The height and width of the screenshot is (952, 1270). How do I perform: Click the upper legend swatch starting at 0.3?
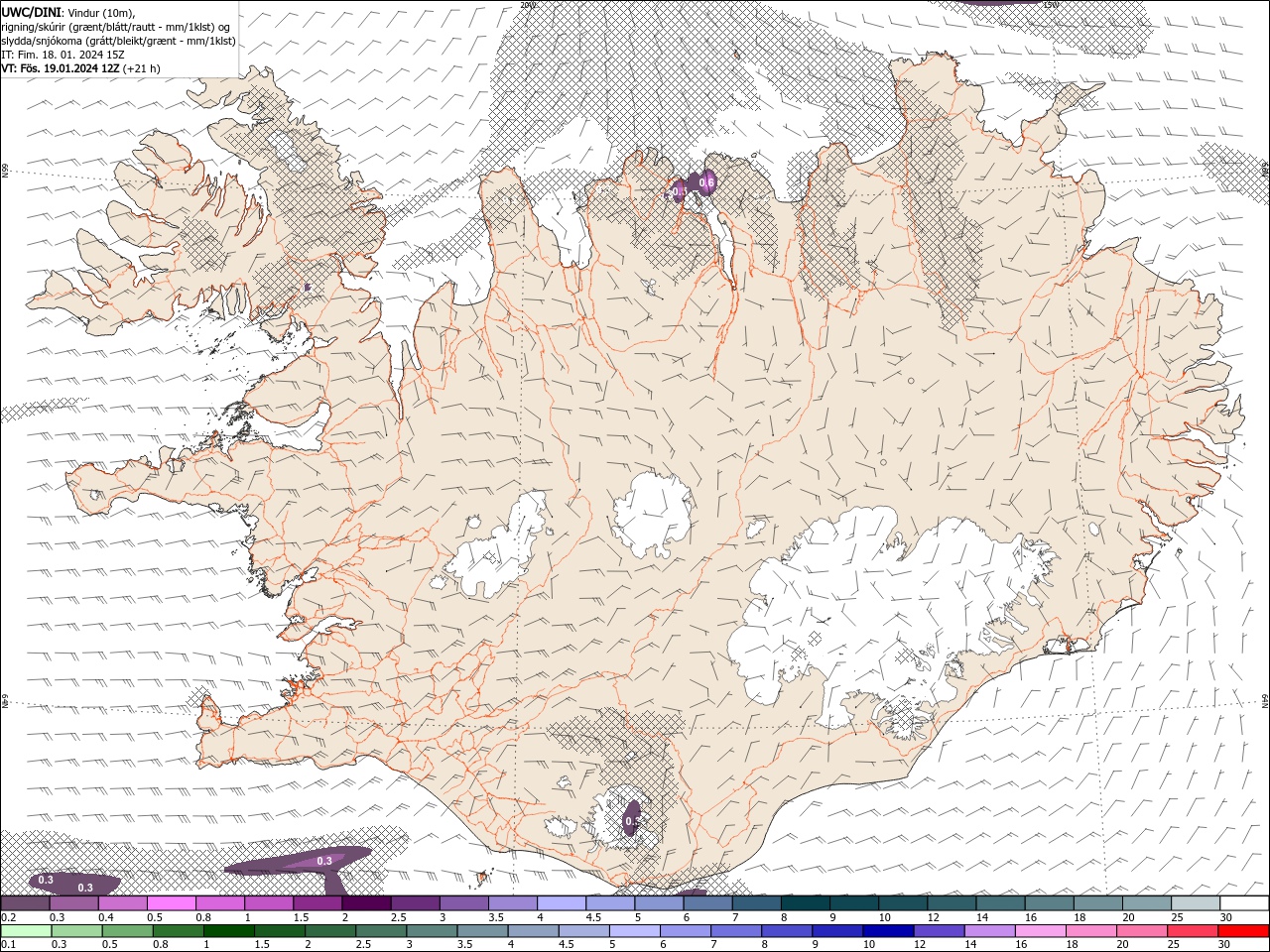(73, 903)
